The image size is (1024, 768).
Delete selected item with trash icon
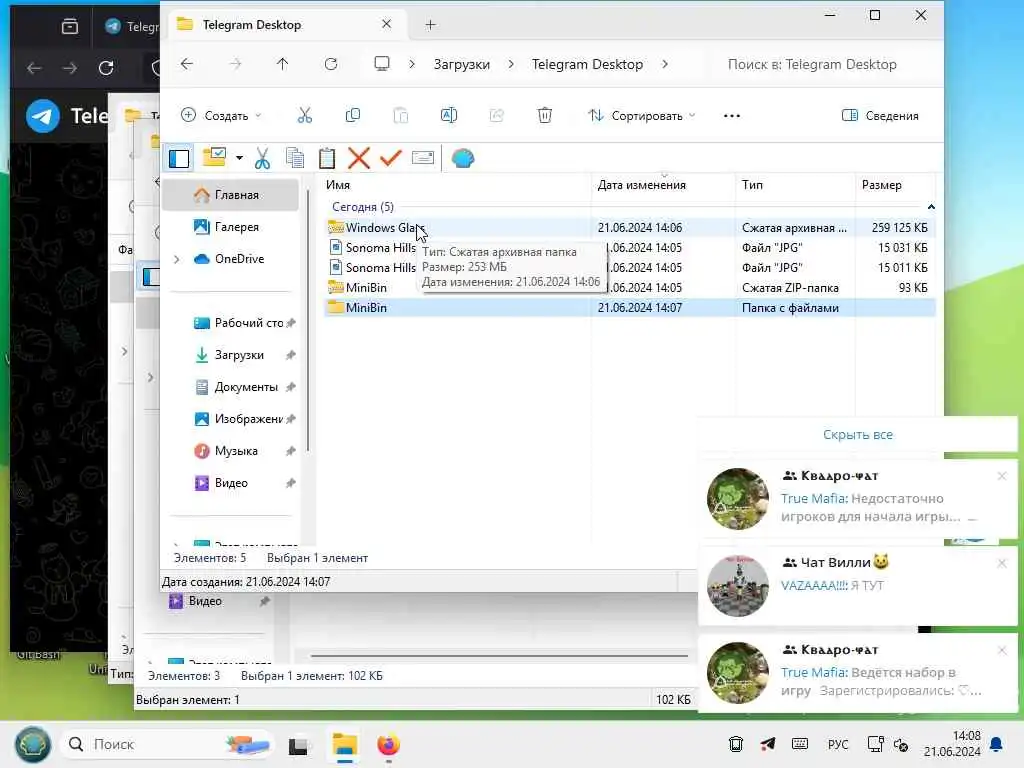[545, 116]
